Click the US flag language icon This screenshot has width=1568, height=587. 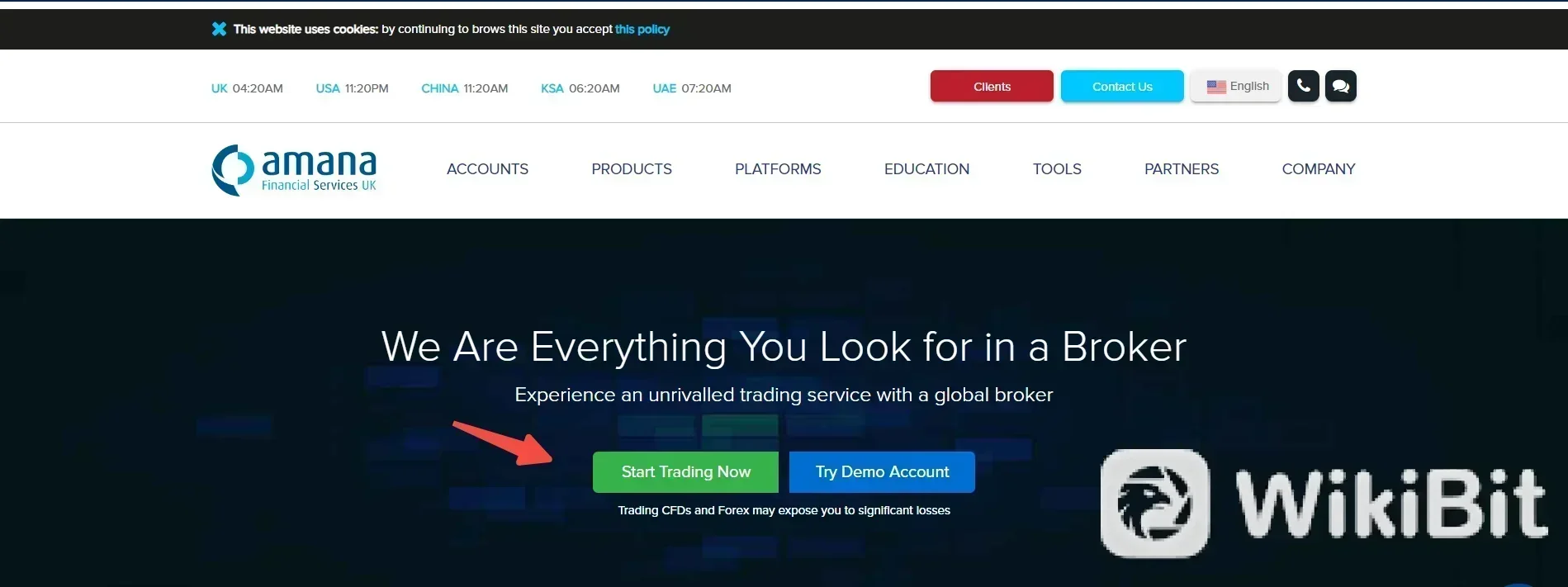(1215, 87)
